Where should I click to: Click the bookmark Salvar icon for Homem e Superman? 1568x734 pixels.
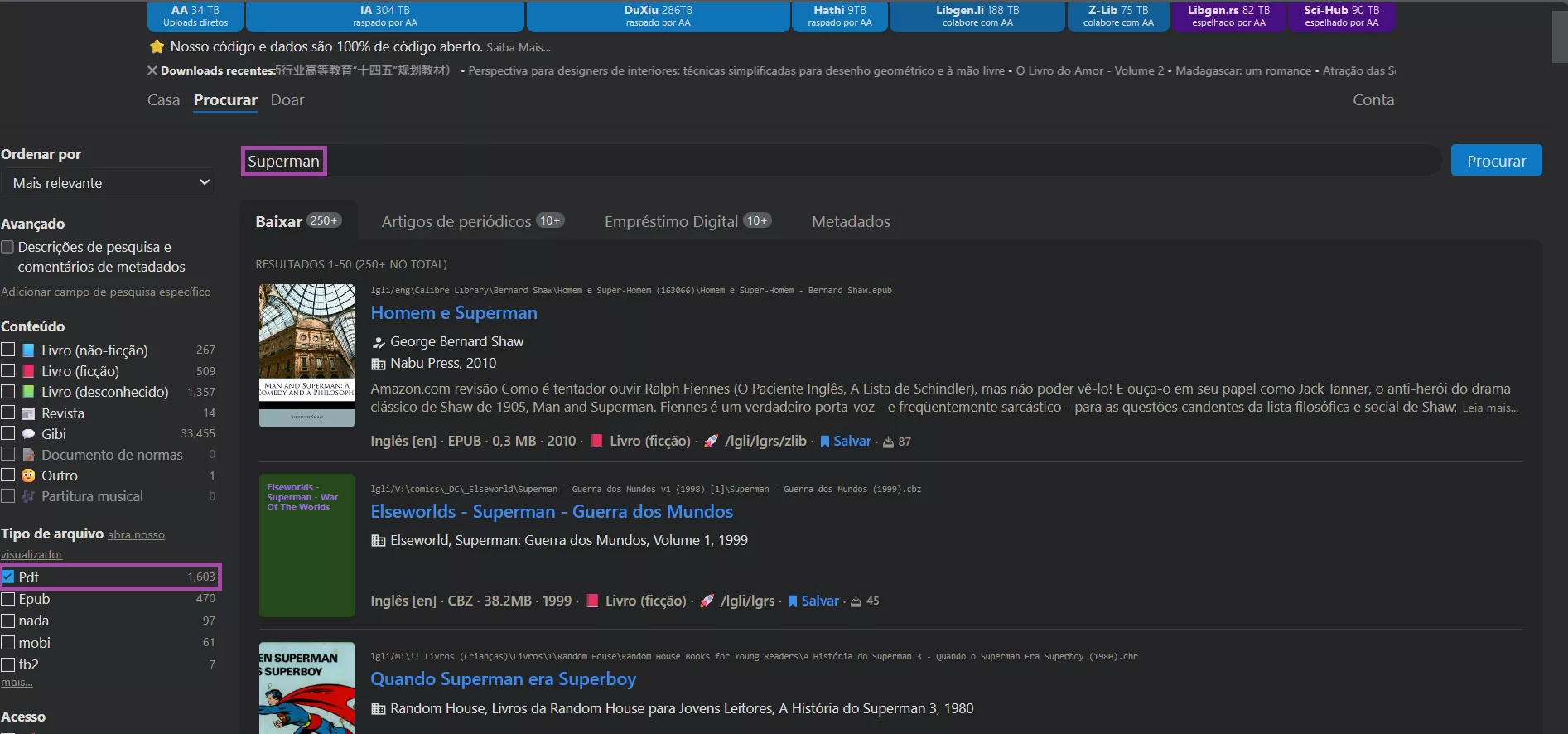tap(824, 442)
